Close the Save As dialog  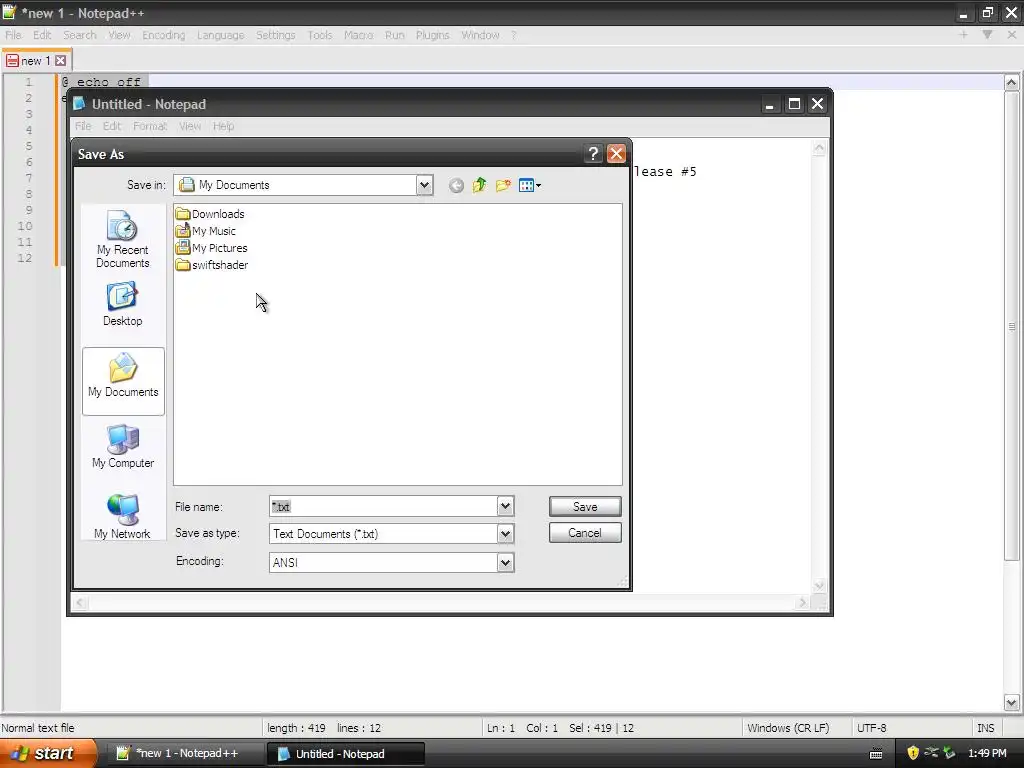(616, 153)
